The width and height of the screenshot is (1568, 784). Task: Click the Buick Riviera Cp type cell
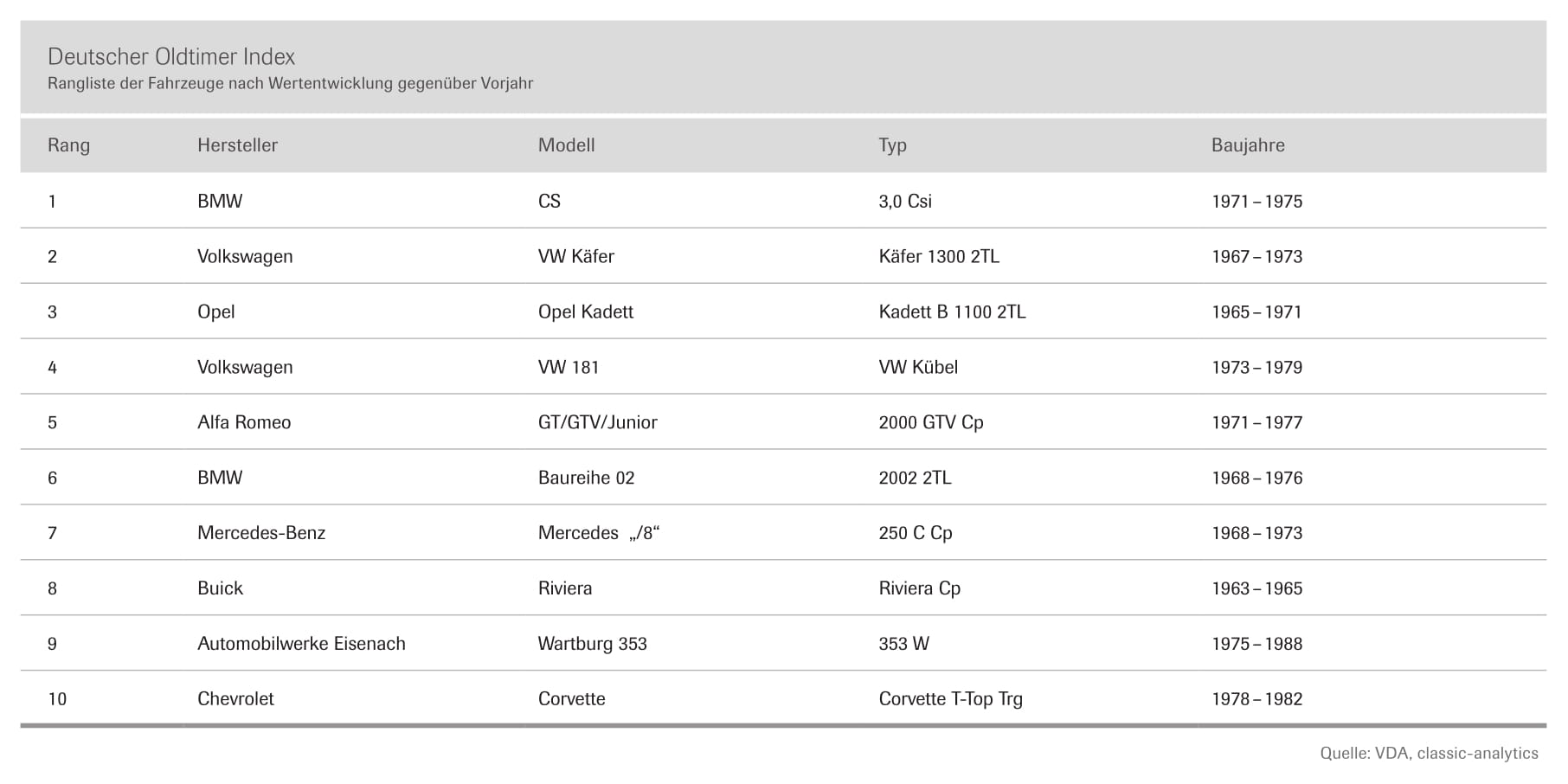[919, 588]
